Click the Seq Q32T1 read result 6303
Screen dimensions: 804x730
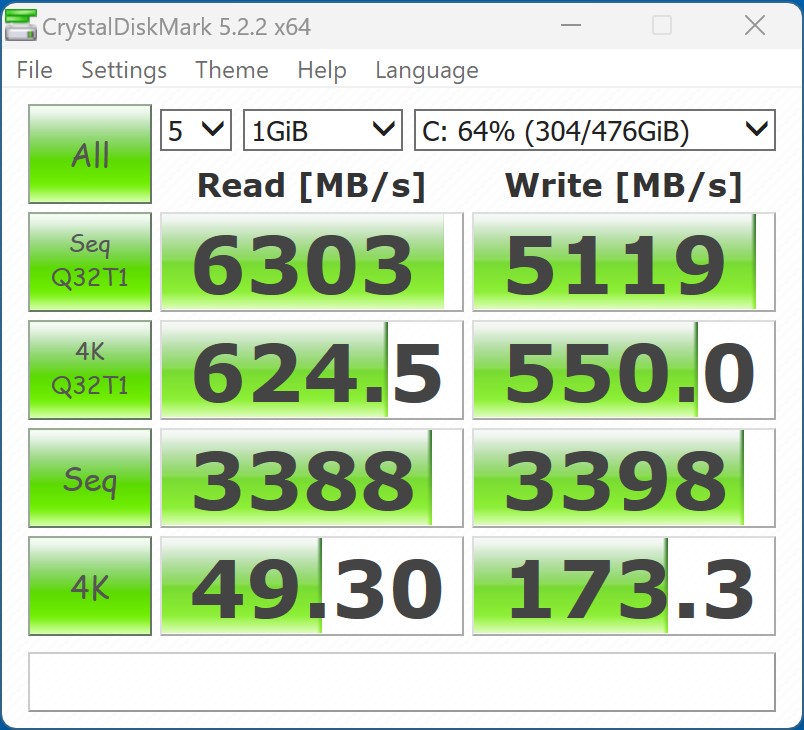click(x=312, y=262)
